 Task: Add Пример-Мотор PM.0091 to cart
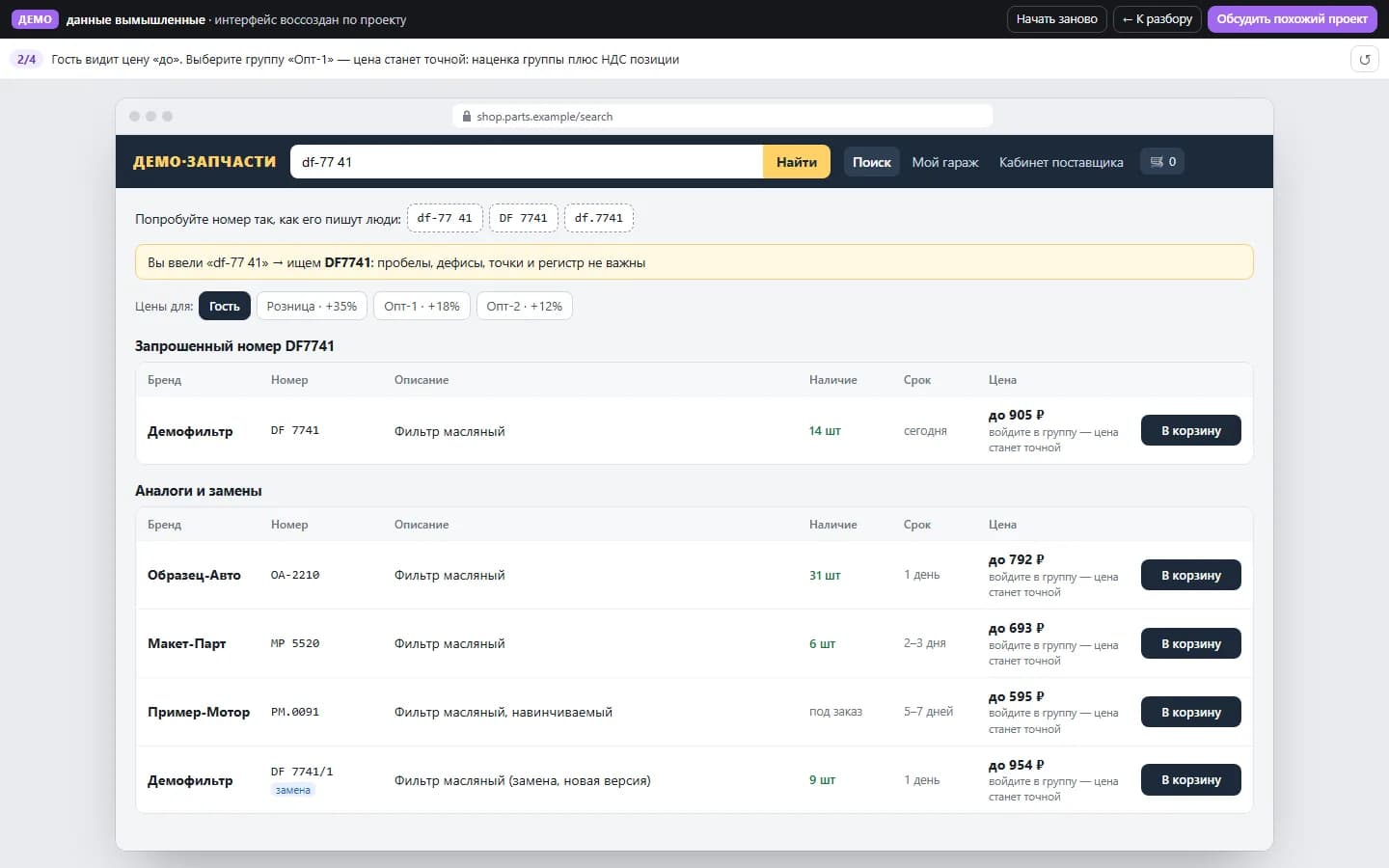[1191, 713]
